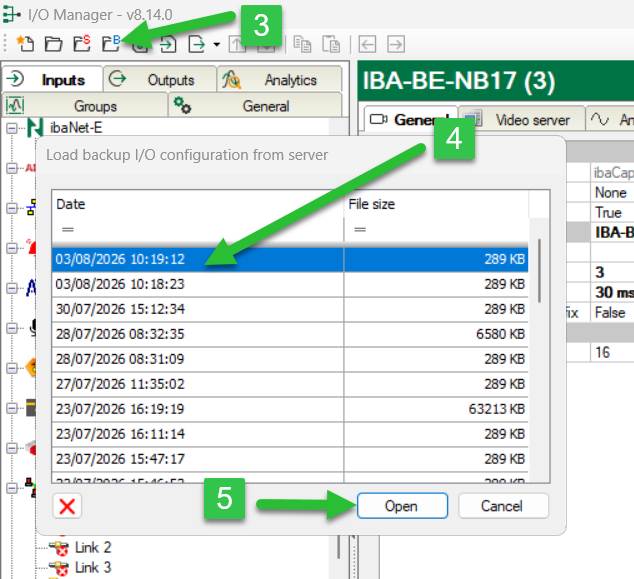This screenshot has width=634, height=579.
Task: Click the Date column filter equals operator
Action: pyautogui.click(x=68, y=229)
